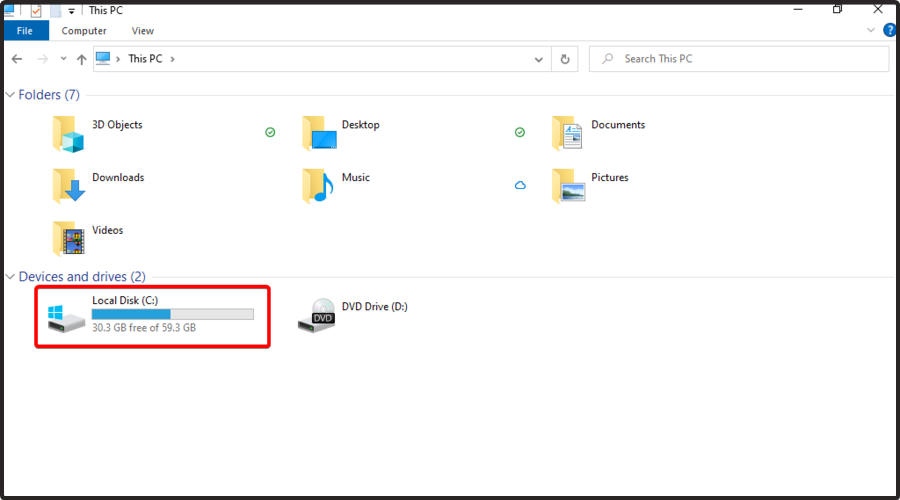The height and width of the screenshot is (500, 900).
Task: Click the 'Local Disk (C:)' label
Action: (125, 300)
